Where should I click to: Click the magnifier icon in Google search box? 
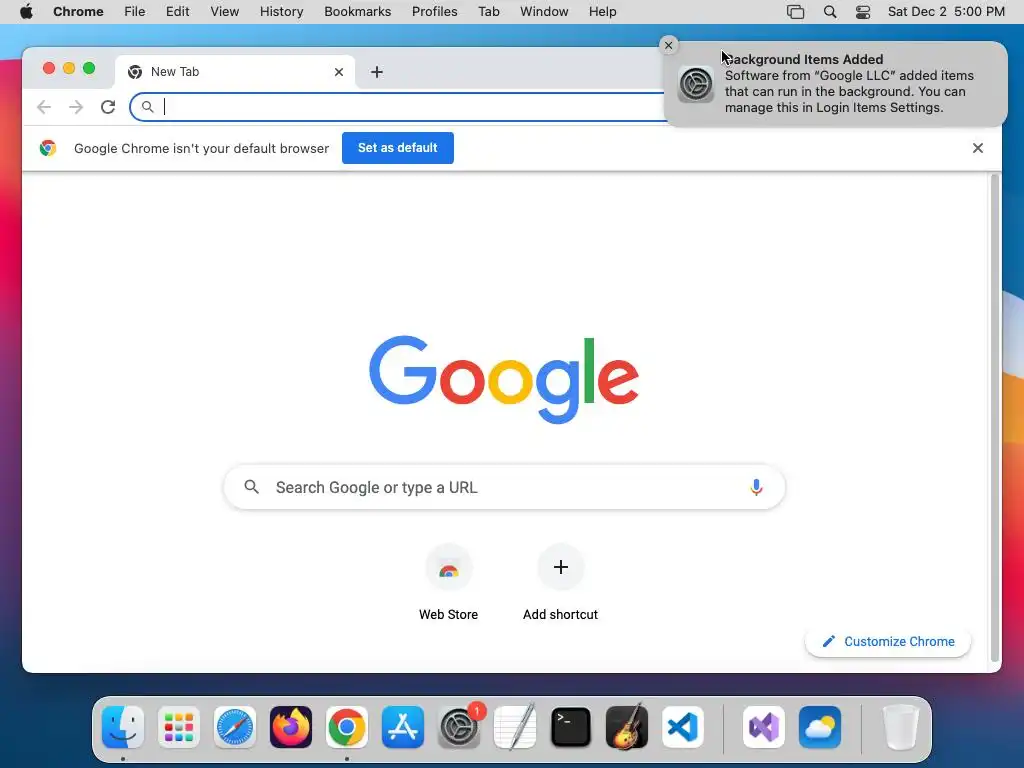click(x=251, y=487)
